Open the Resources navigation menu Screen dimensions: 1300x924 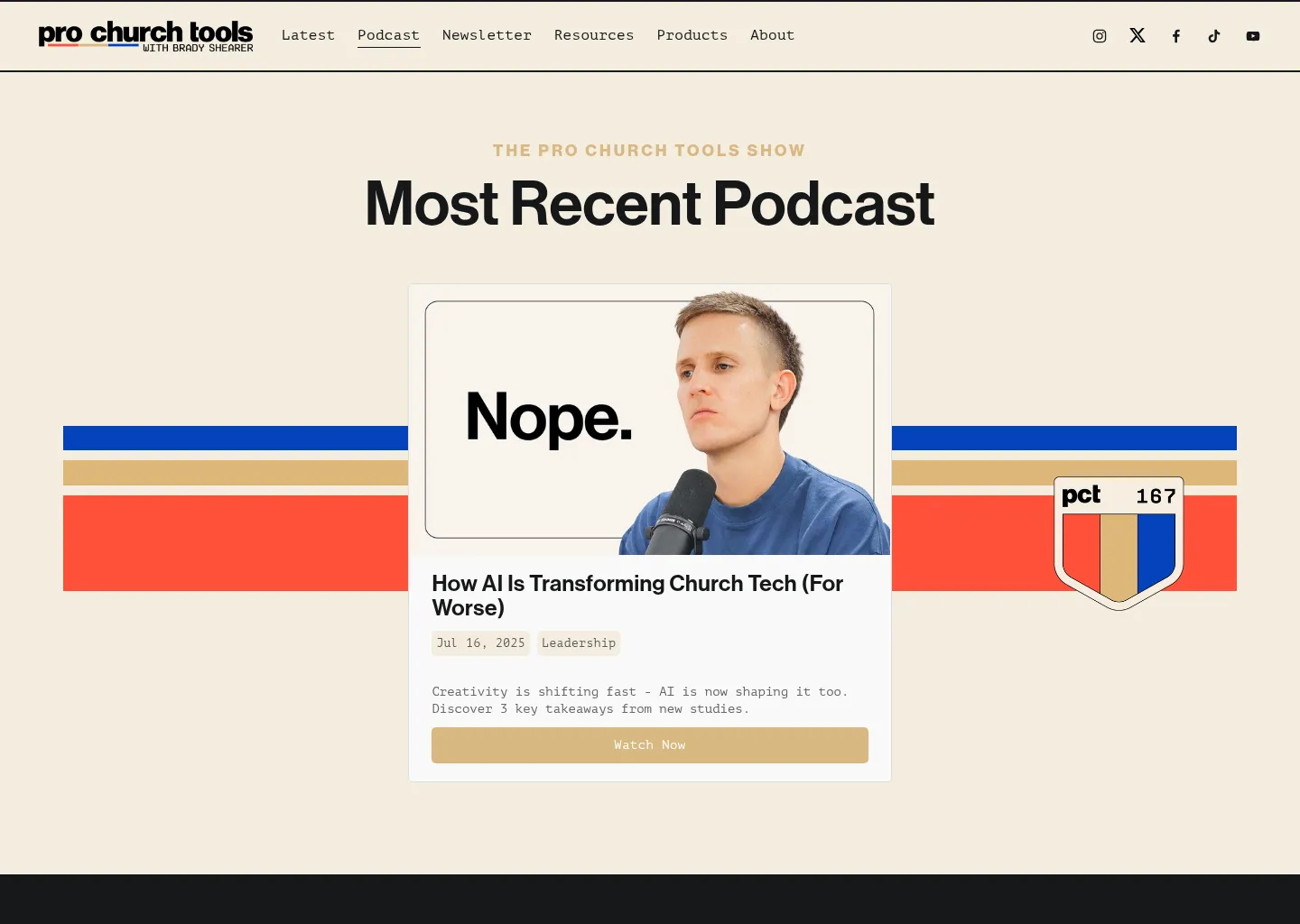click(x=594, y=35)
